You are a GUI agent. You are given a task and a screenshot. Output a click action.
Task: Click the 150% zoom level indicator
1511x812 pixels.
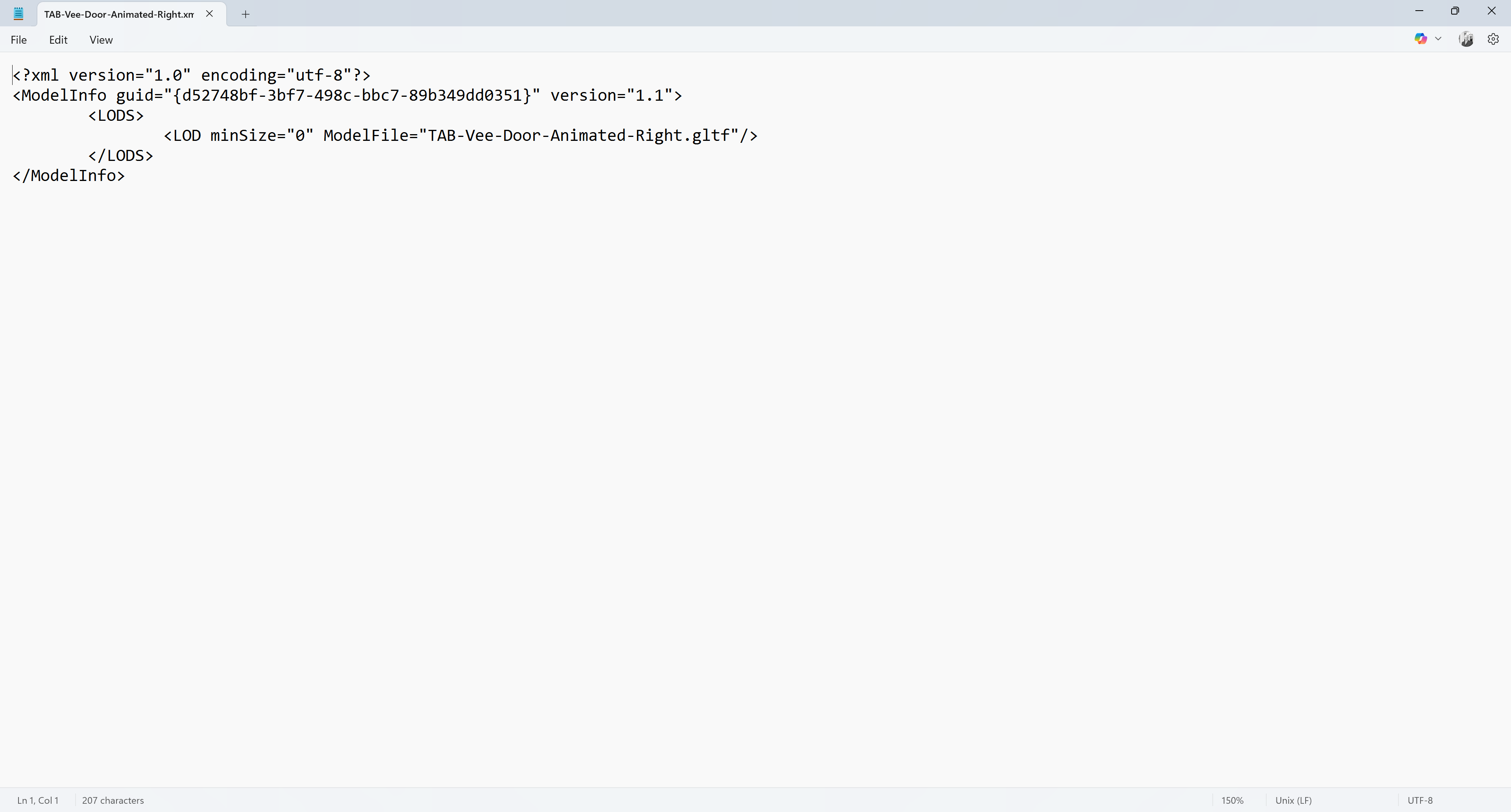coord(1232,800)
